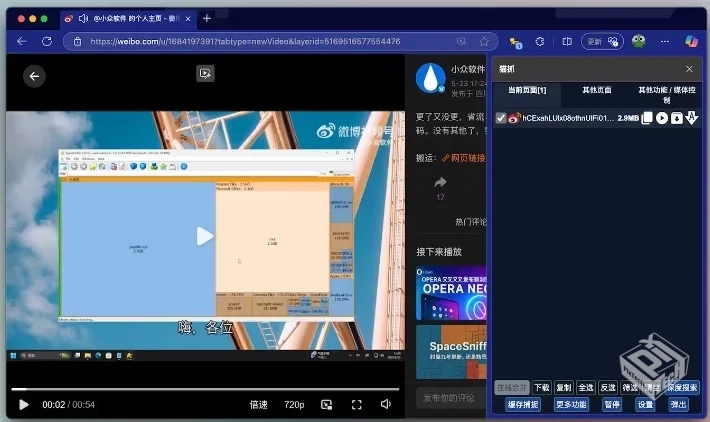710x422 pixels.
Task: Open 更多功能 more functions
Action: tap(571, 404)
